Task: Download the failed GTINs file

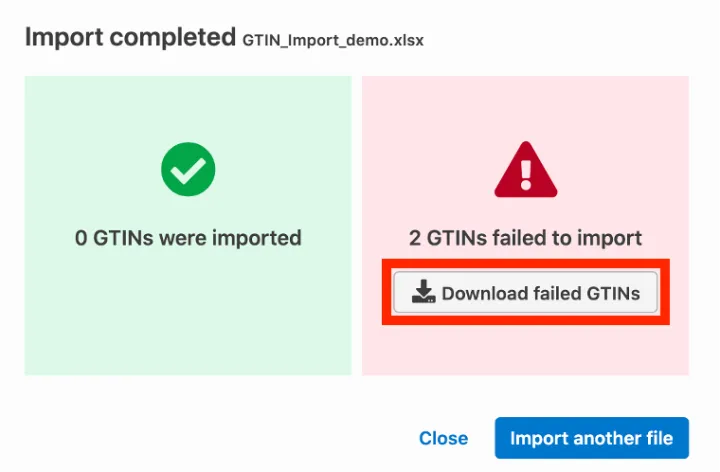Action: pyautogui.click(x=525, y=293)
